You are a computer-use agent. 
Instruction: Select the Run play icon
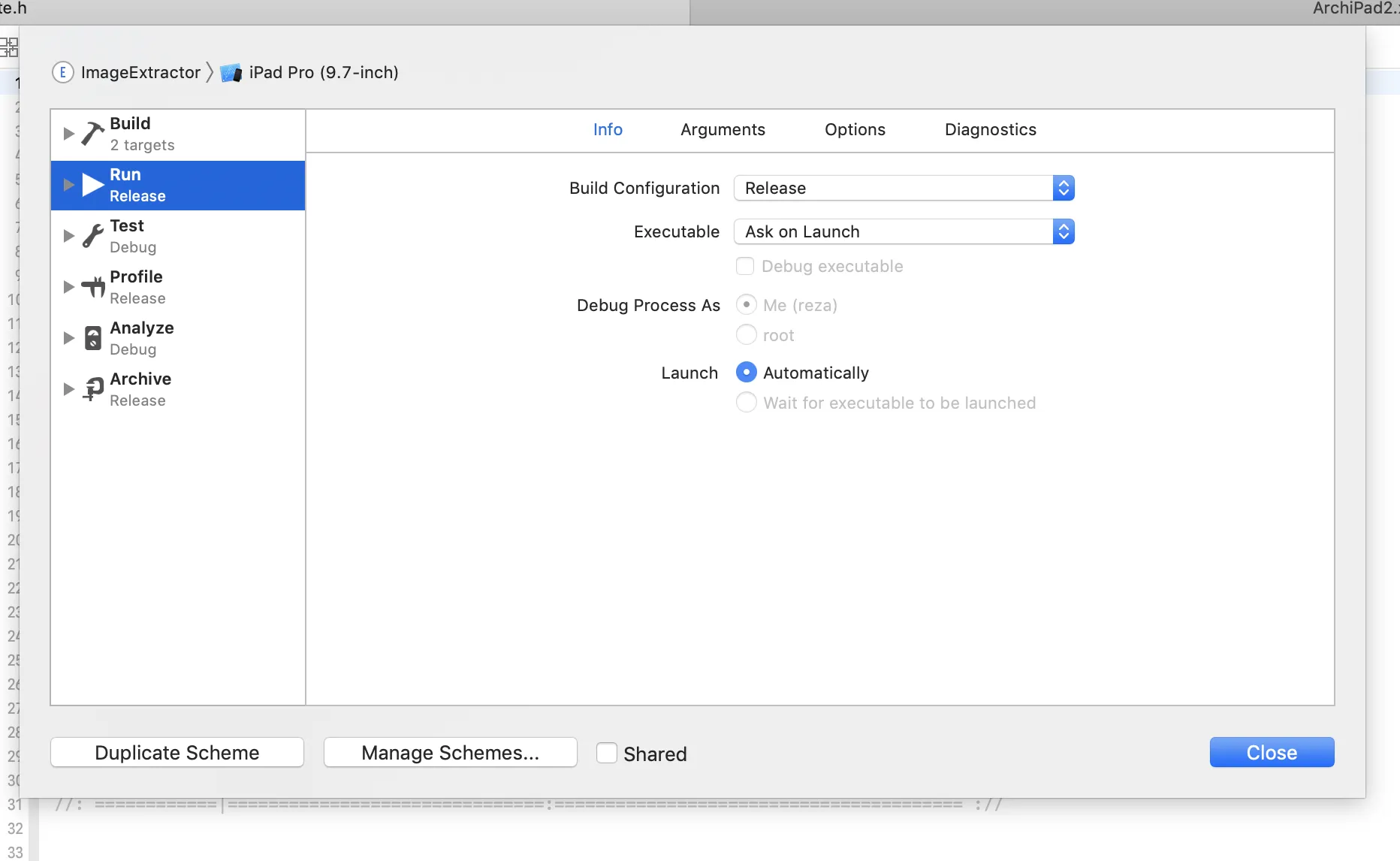93,185
